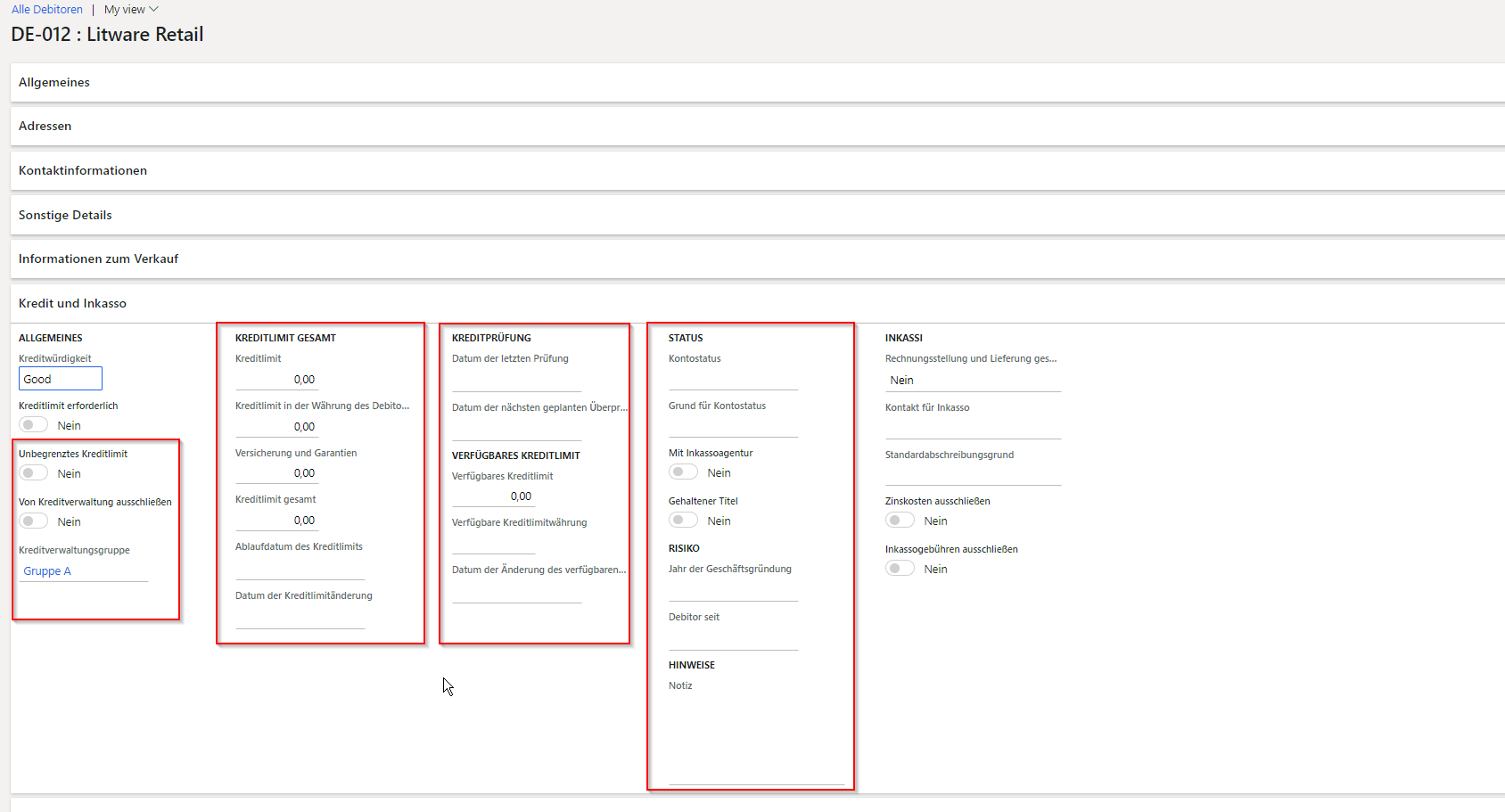This screenshot has height=812, width=1505.
Task: Expand the Kontaktinformationen section
Action: point(83,170)
